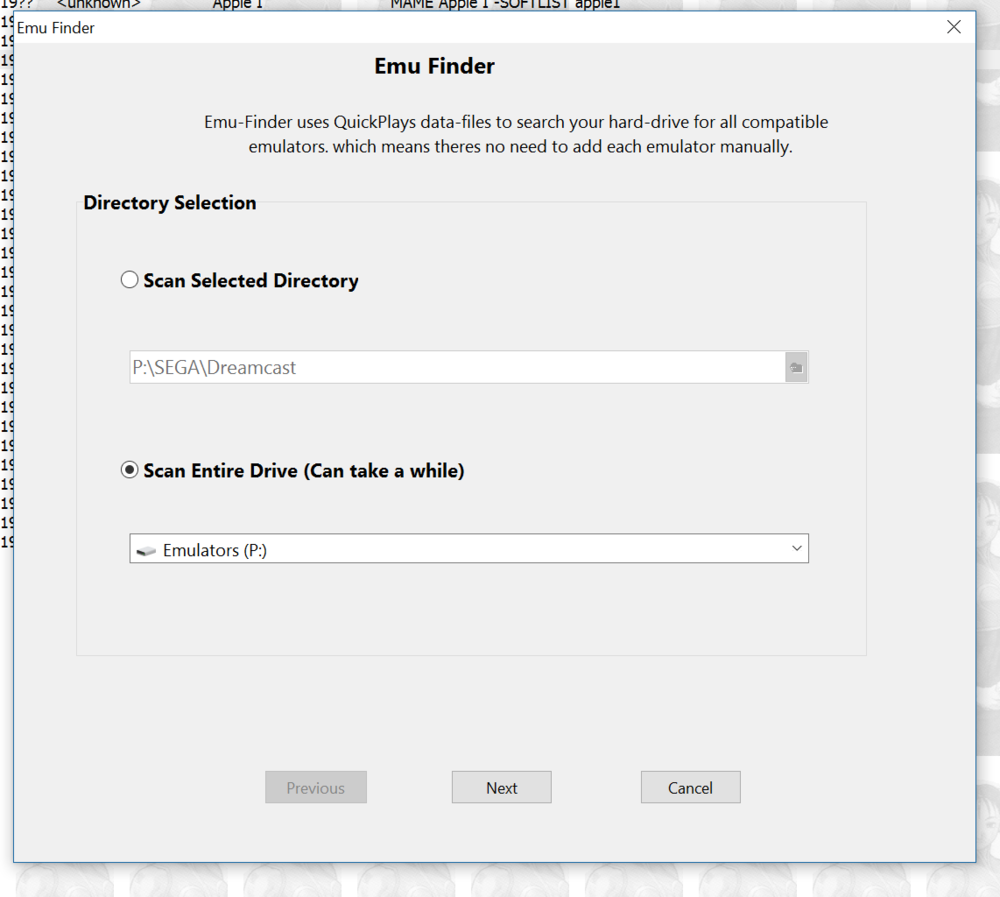The height and width of the screenshot is (897, 1000).
Task: Click the P:\SEGA\Dreamcast path field
Action: (x=456, y=368)
